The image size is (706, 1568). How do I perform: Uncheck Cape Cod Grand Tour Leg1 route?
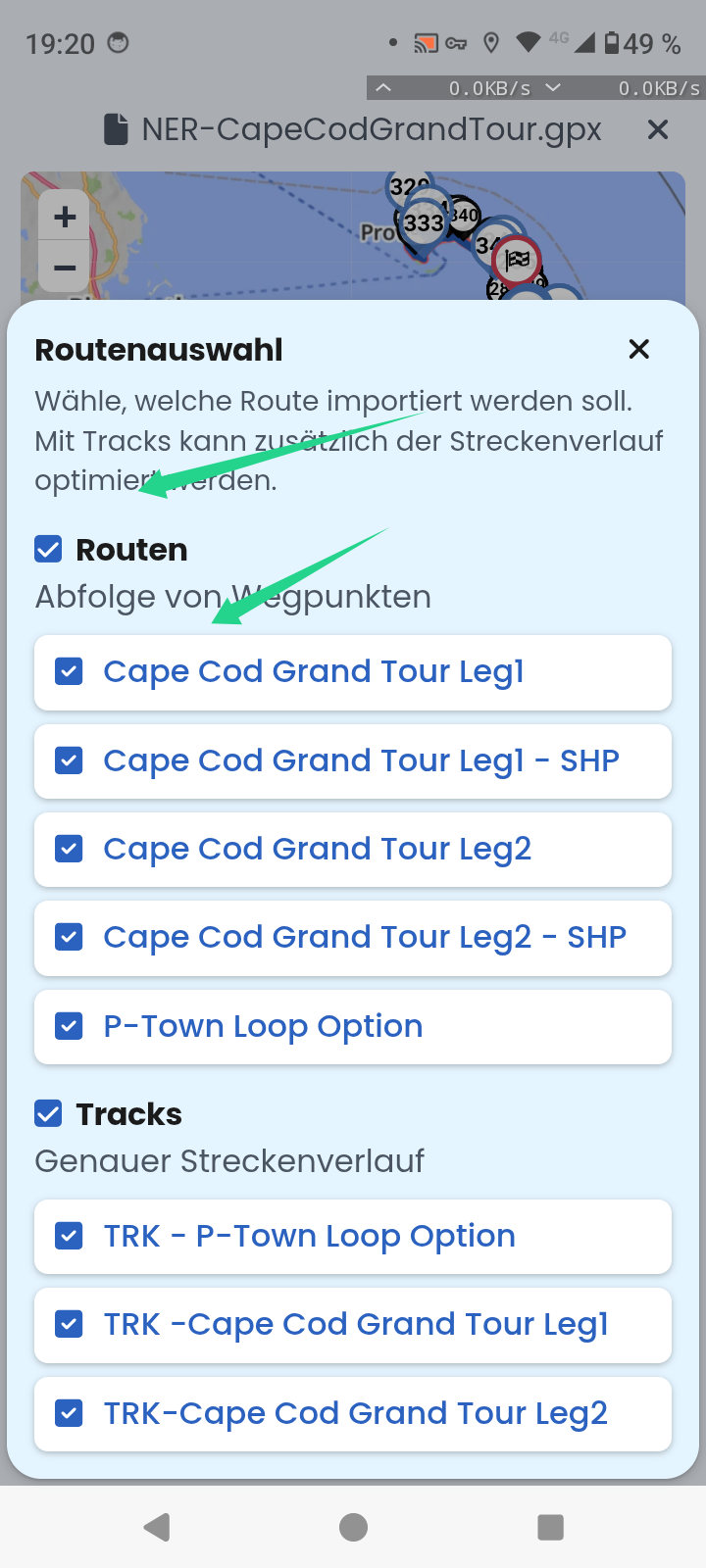pyautogui.click(x=353, y=672)
